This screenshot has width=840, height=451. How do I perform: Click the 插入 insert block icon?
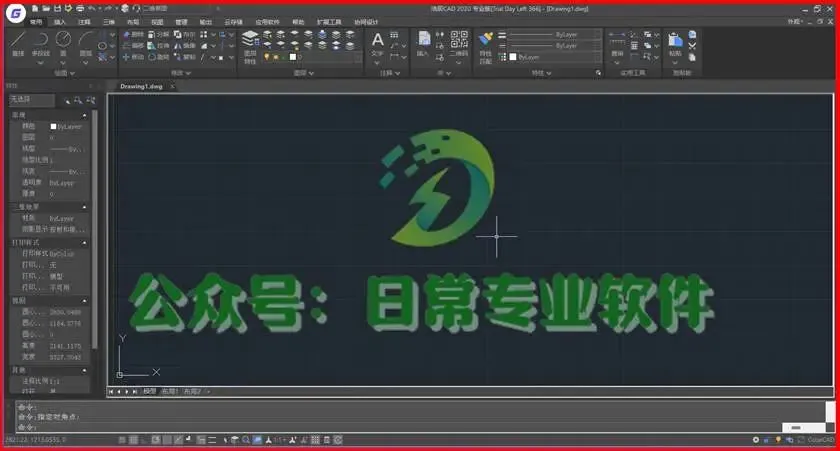(x=424, y=44)
